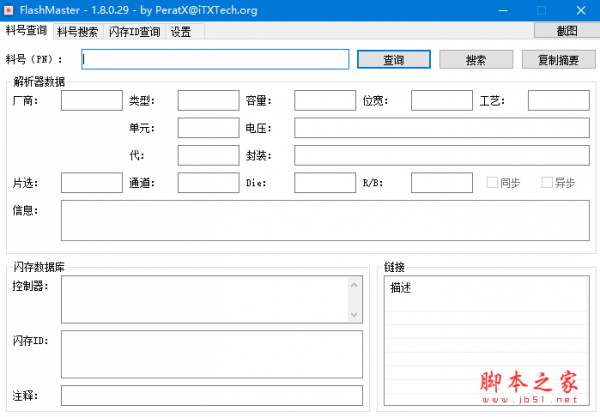Click the 搜索 search button
Viewport: 600px width, 417px height.
(x=476, y=60)
